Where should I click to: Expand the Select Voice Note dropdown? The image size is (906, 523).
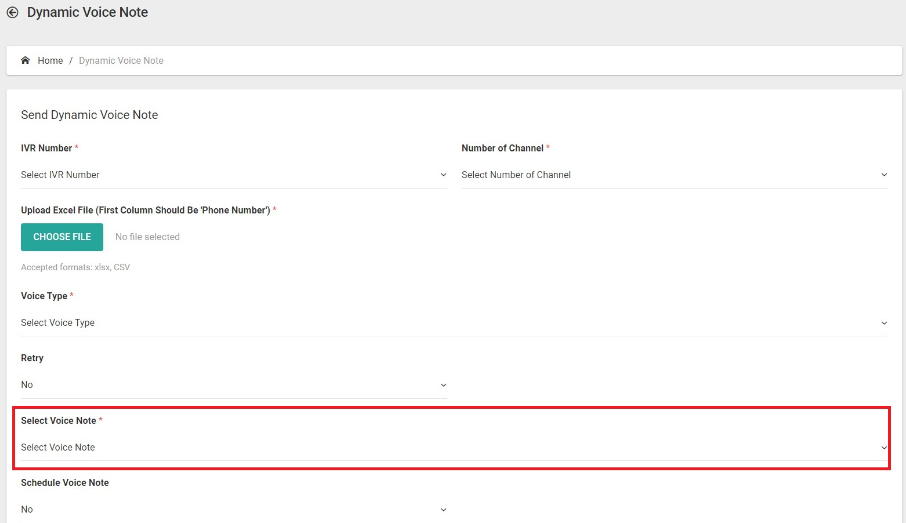pos(454,447)
